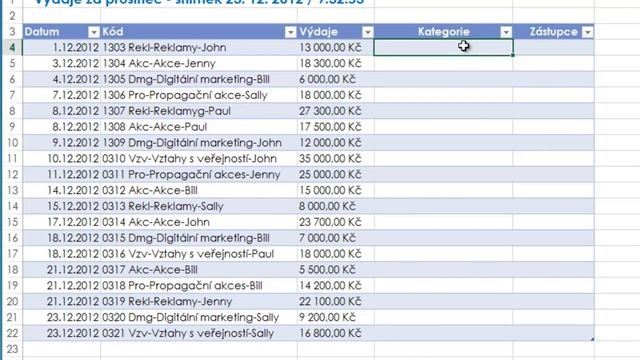The width and height of the screenshot is (640, 360).
Task: Select expense cell 16 800,00 Kč
Action: 336,333
